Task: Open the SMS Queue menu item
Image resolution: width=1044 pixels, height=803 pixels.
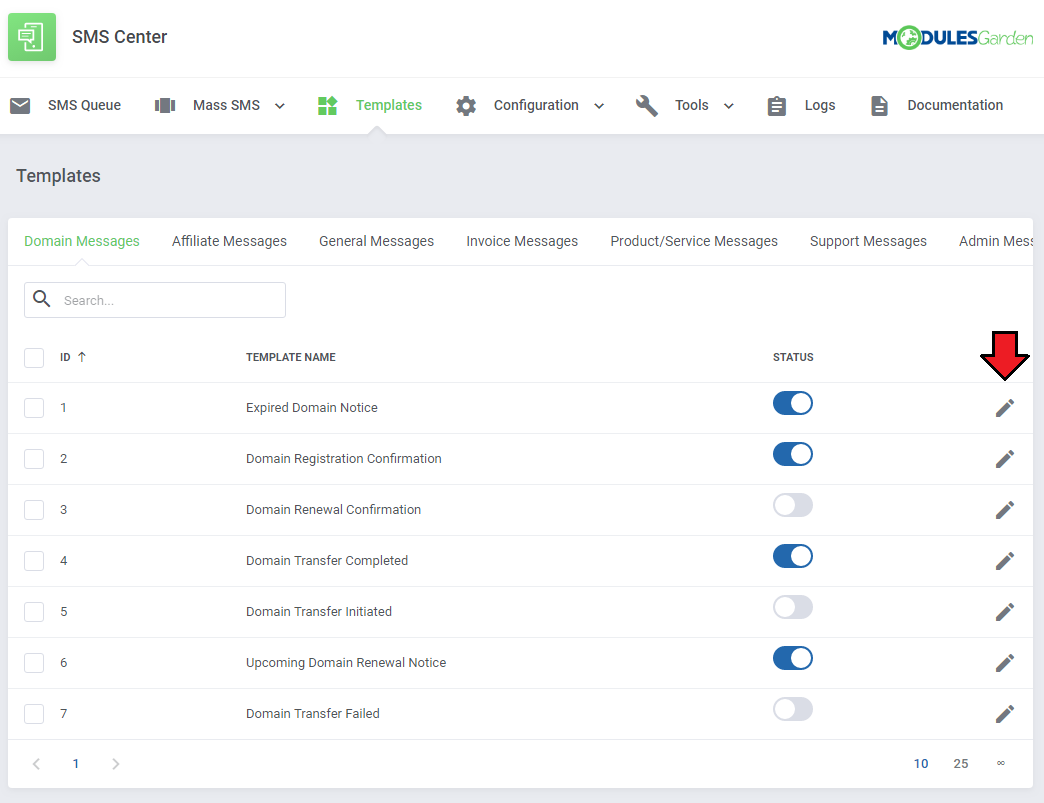Action: [x=84, y=105]
